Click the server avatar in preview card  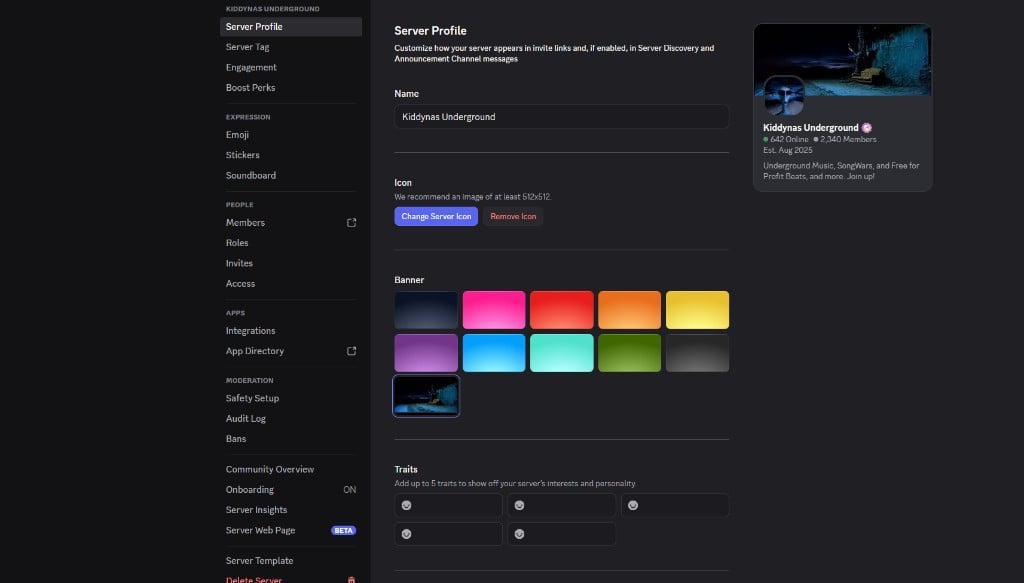pos(784,96)
